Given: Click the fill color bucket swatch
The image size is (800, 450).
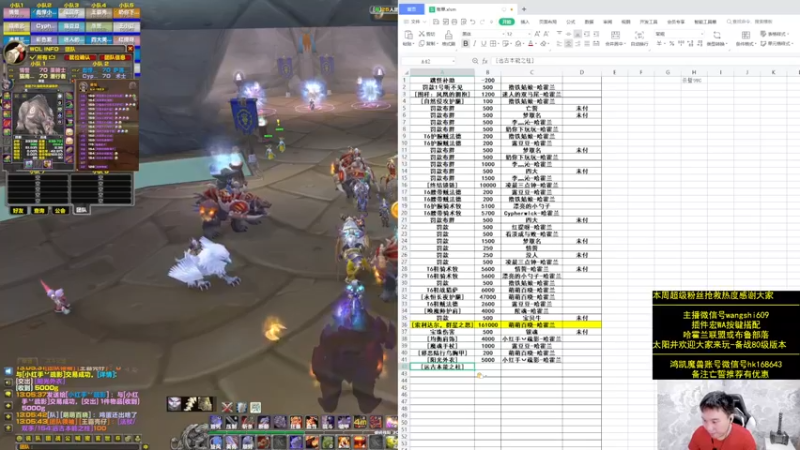Looking at the screenshot, I should pos(518,44).
